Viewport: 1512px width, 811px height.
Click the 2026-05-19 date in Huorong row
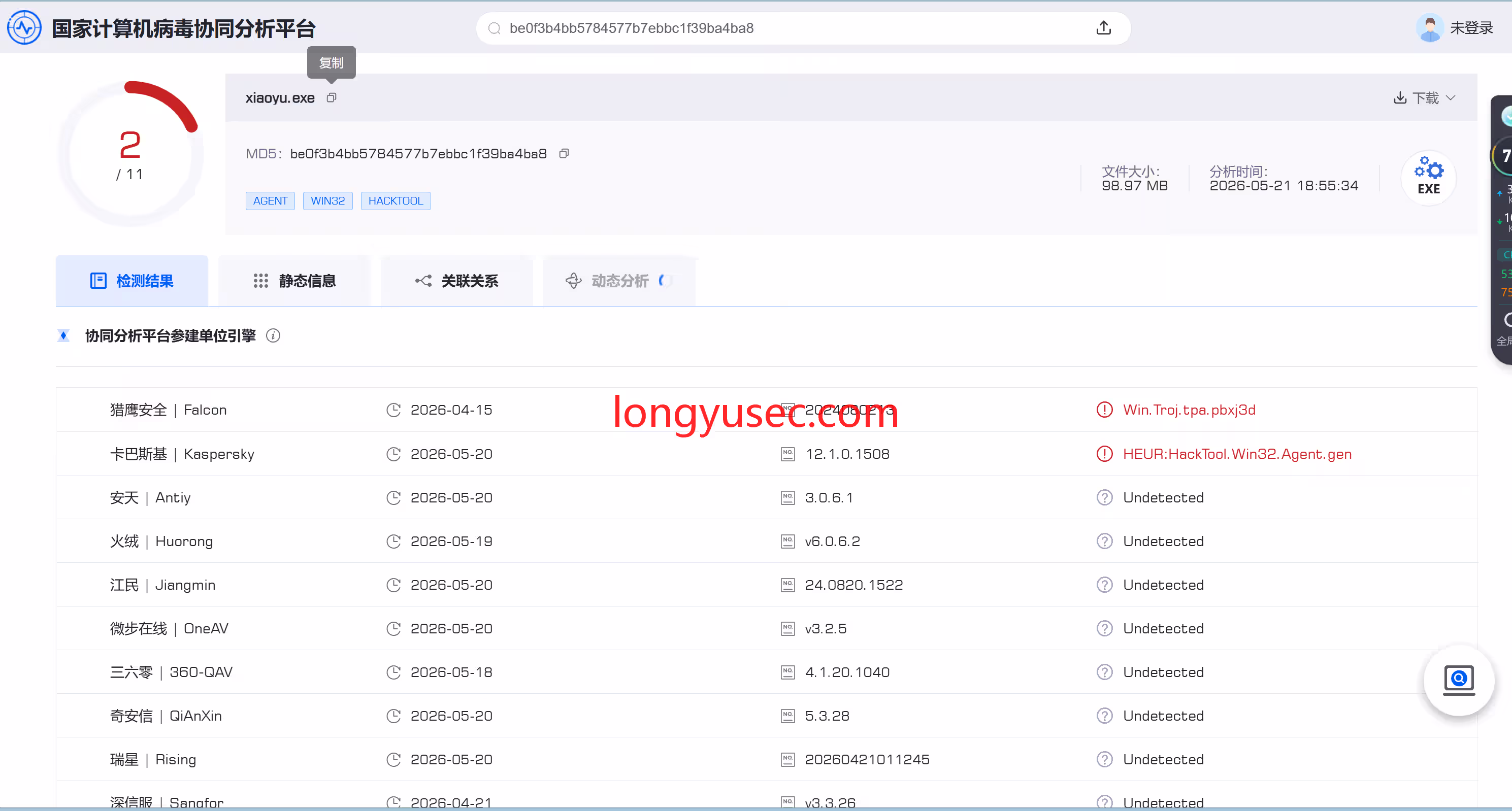click(451, 541)
